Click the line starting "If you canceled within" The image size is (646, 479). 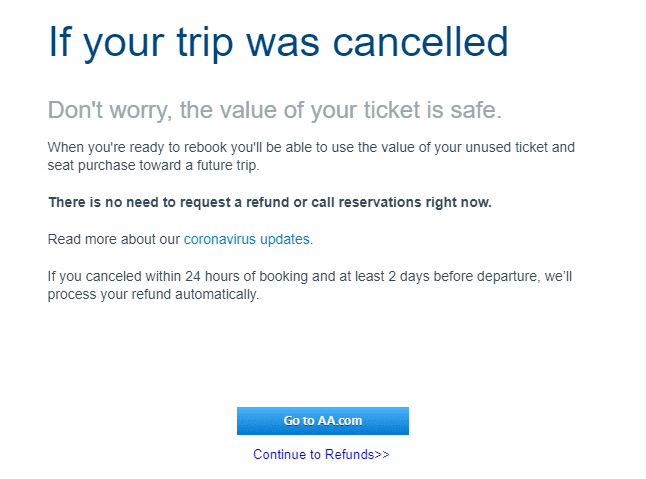[310, 276]
